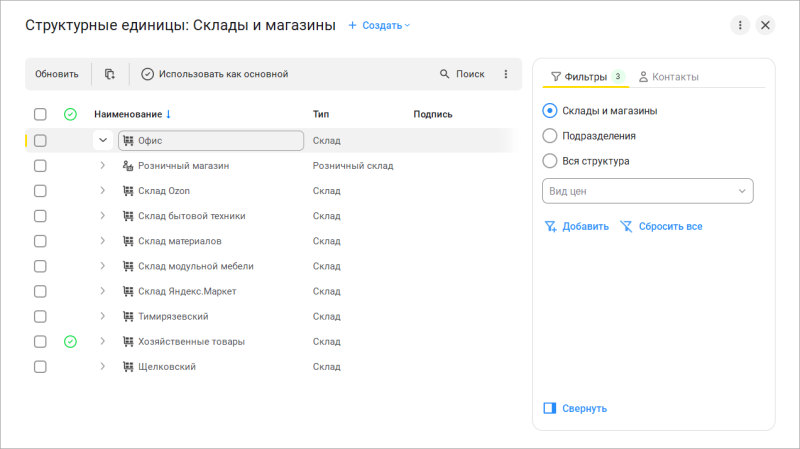Screen dimensions: 800x449
Task: Click the toolbar three-dot more options icon
Action: (505, 74)
